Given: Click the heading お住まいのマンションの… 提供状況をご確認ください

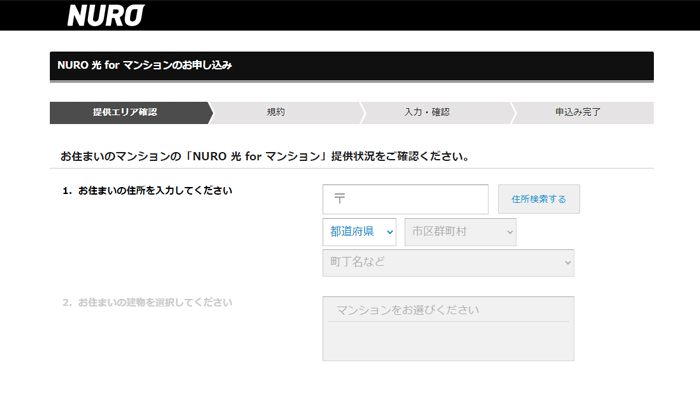Looking at the screenshot, I should point(265,156).
